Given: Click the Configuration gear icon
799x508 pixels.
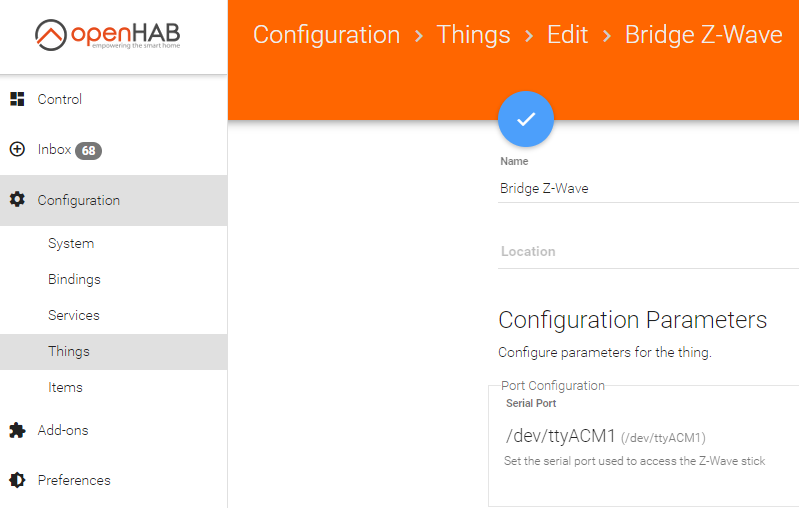Looking at the screenshot, I should pyautogui.click(x=17, y=200).
